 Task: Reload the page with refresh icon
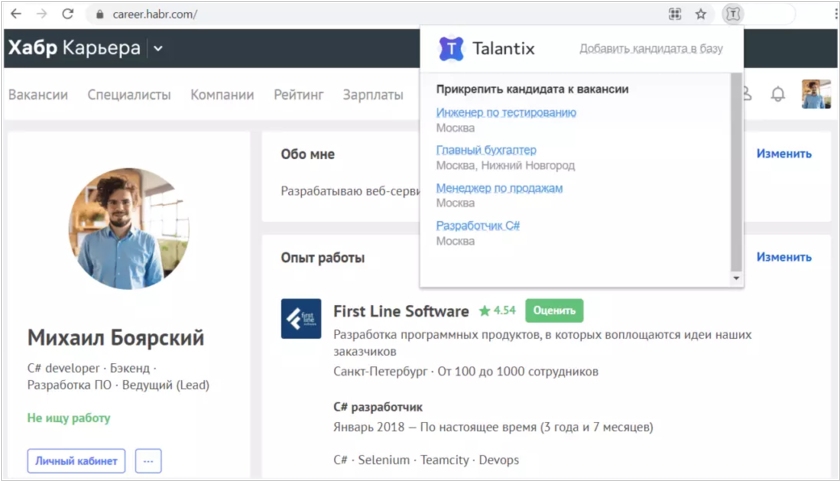[68, 14]
